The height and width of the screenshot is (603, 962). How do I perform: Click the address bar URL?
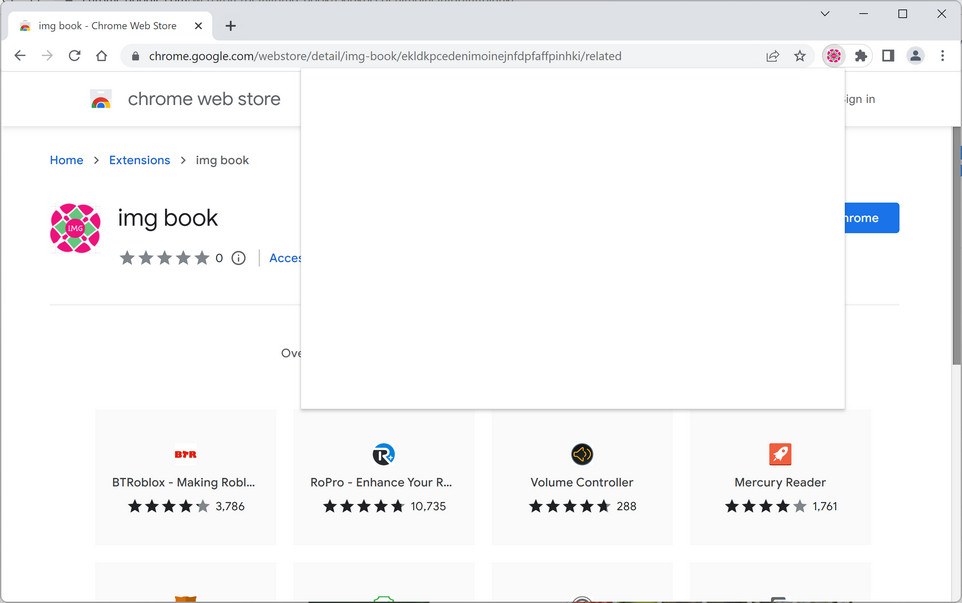(385, 56)
